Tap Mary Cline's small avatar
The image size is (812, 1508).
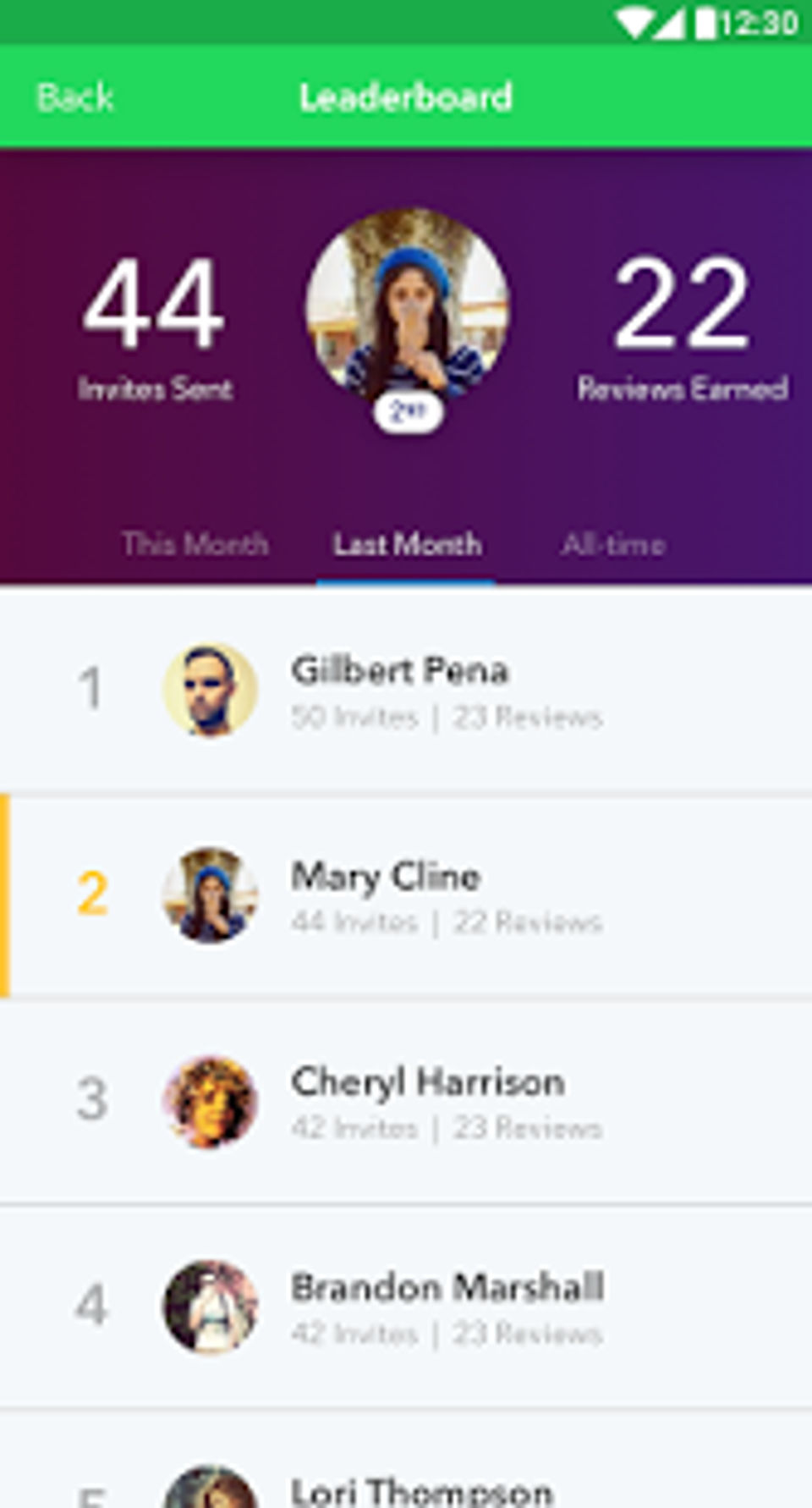point(210,895)
